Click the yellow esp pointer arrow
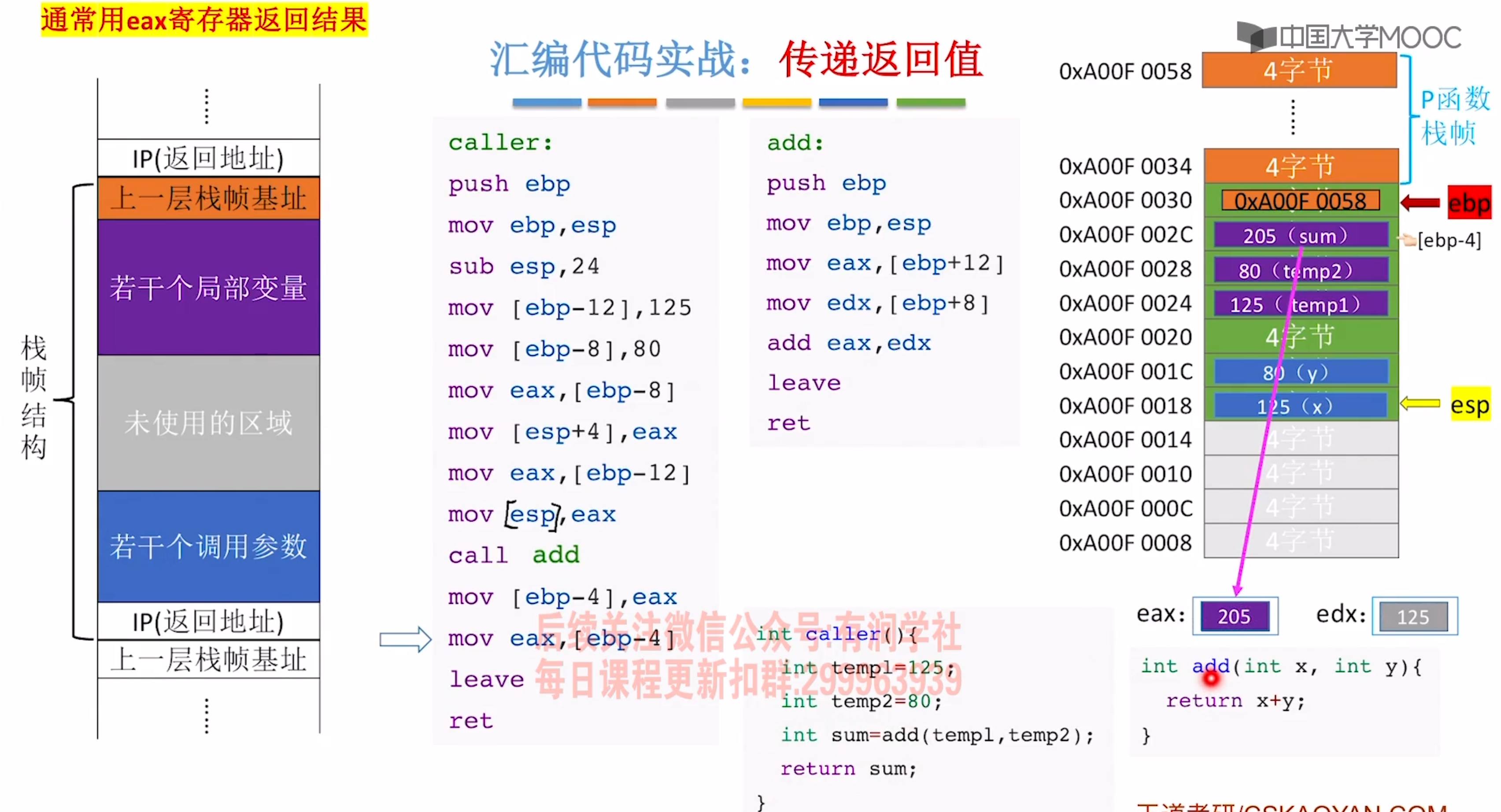Image resolution: width=1501 pixels, height=812 pixels. point(1420,403)
